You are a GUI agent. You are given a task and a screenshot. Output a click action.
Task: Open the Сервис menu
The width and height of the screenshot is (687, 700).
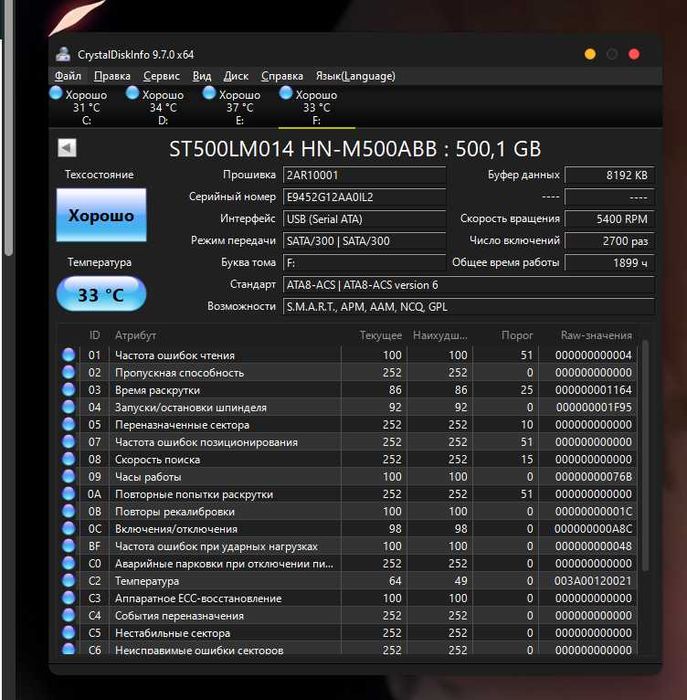161,76
